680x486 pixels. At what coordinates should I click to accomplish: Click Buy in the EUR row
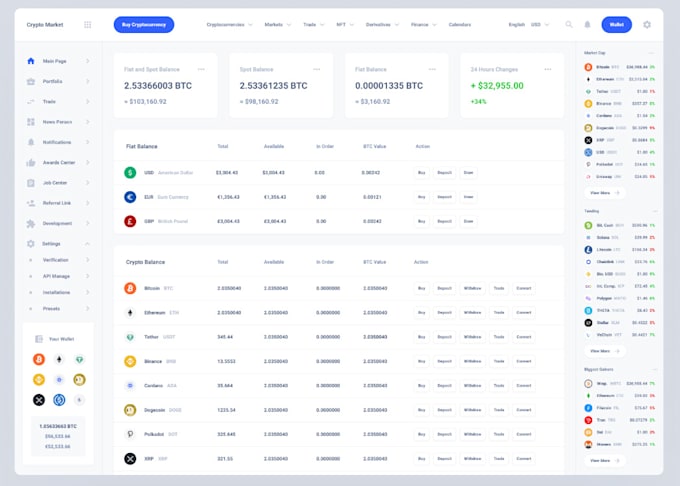(422, 197)
